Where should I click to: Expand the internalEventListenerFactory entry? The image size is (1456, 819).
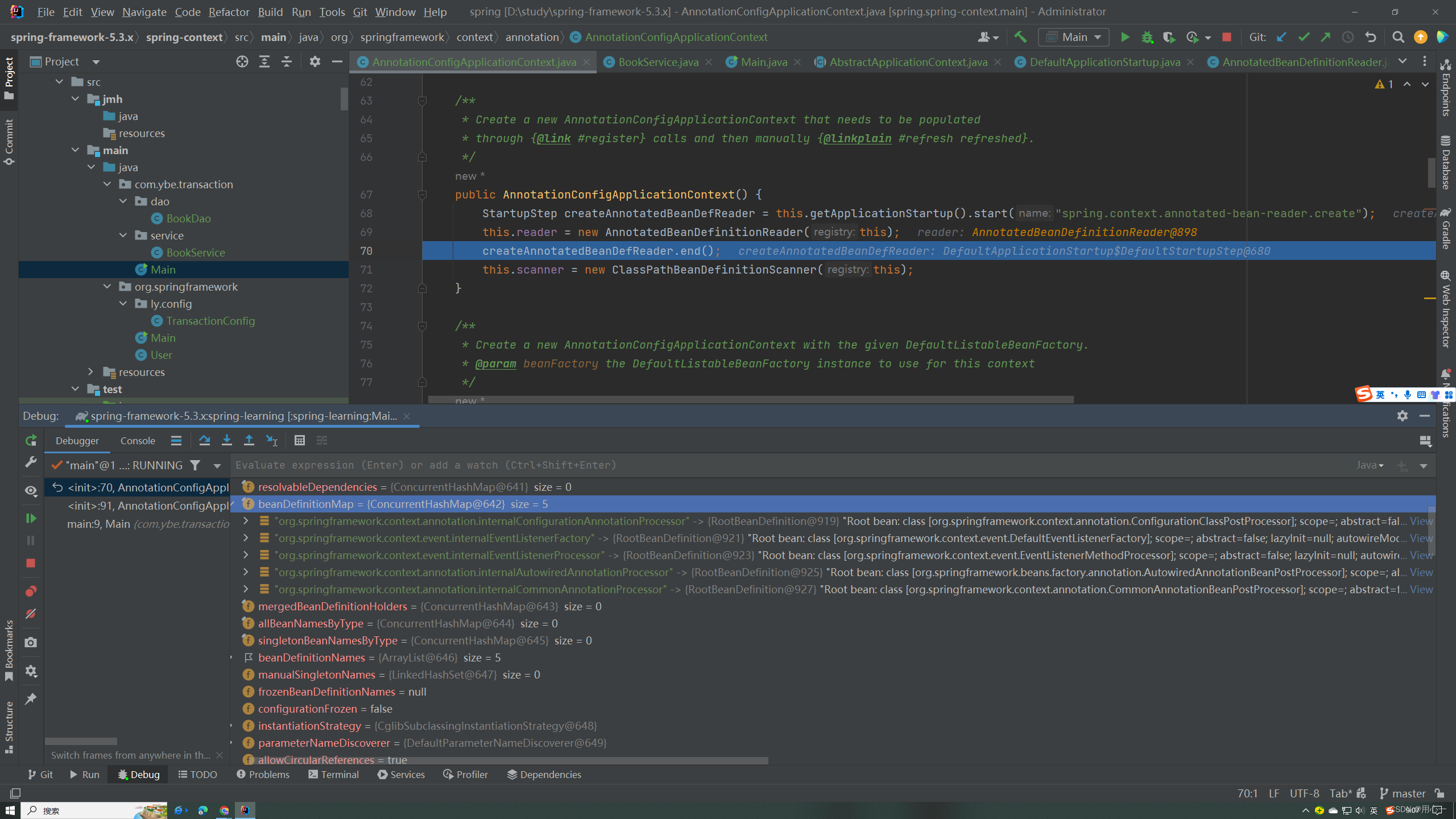(x=246, y=538)
